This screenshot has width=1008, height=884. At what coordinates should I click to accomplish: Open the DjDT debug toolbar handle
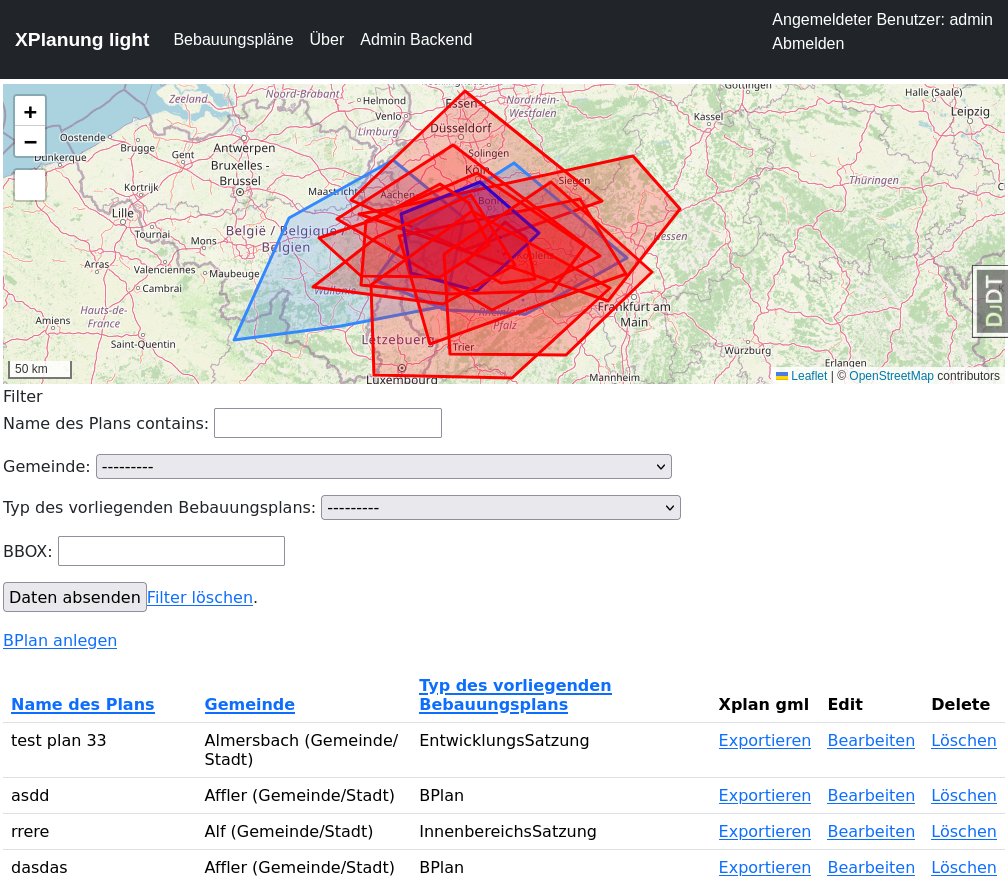point(991,302)
